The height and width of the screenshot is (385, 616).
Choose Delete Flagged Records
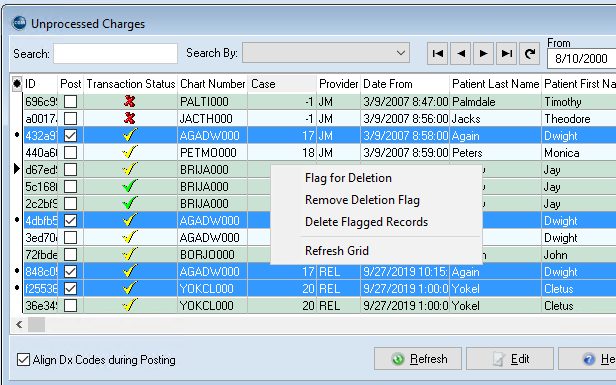point(366,222)
